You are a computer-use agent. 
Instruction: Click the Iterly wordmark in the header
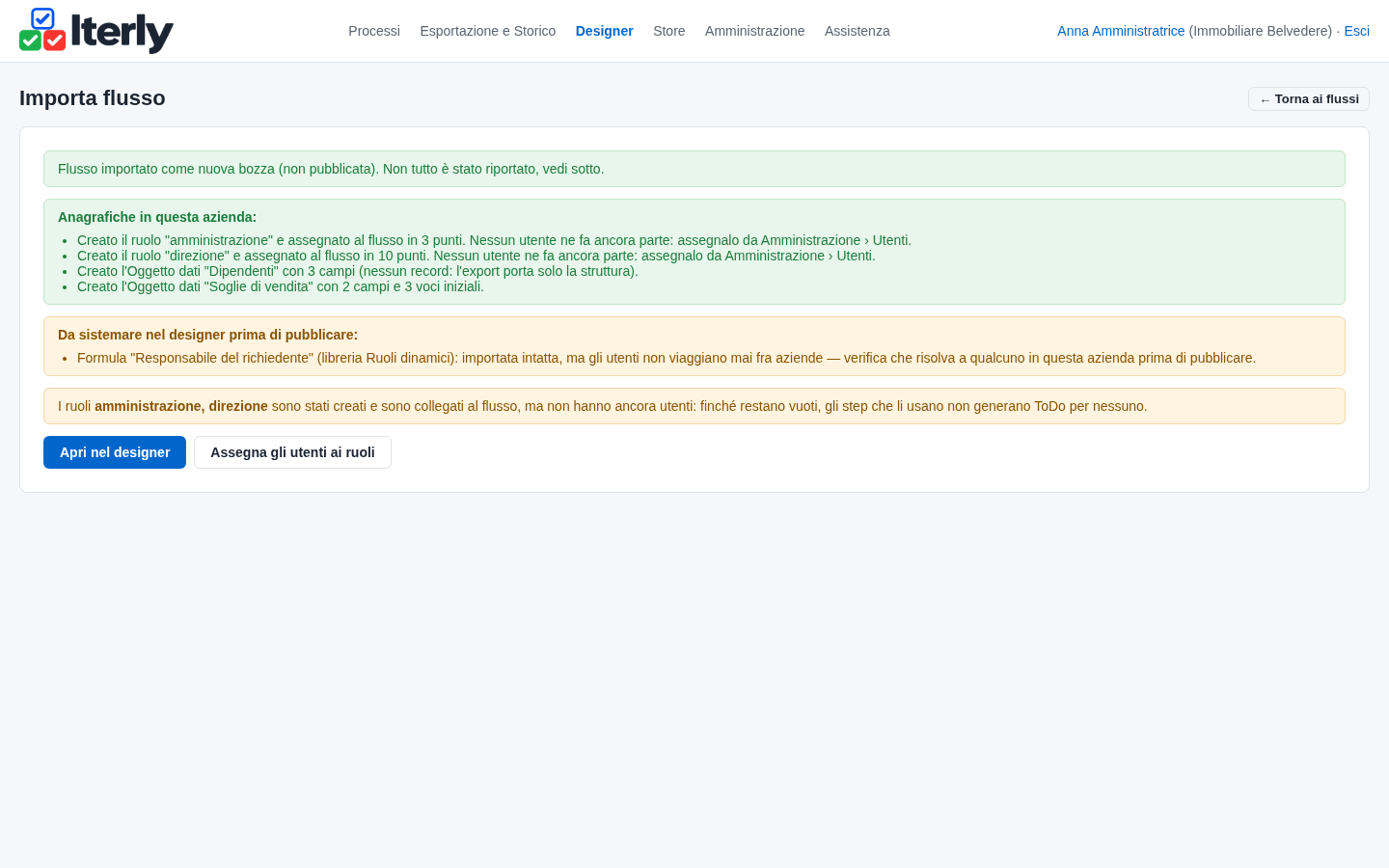[122, 33]
